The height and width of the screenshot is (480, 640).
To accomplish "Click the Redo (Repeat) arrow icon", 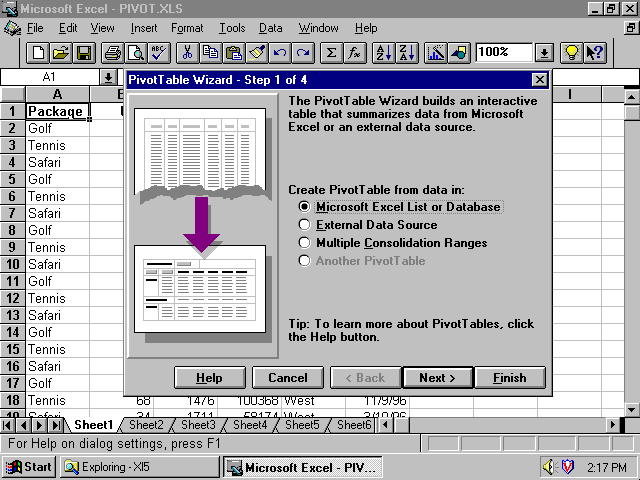I will (303, 53).
